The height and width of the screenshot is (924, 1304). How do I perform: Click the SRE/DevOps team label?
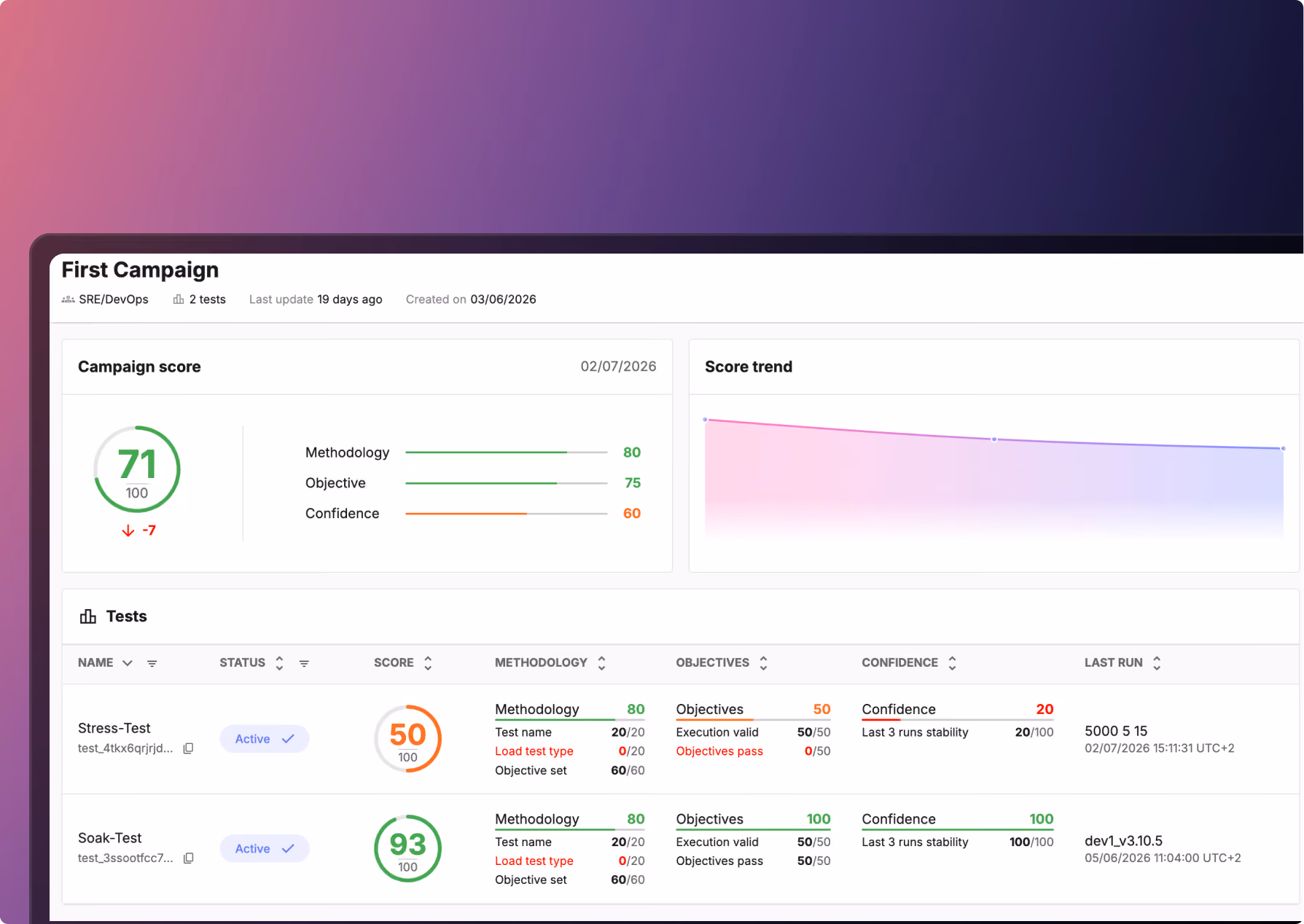click(114, 299)
